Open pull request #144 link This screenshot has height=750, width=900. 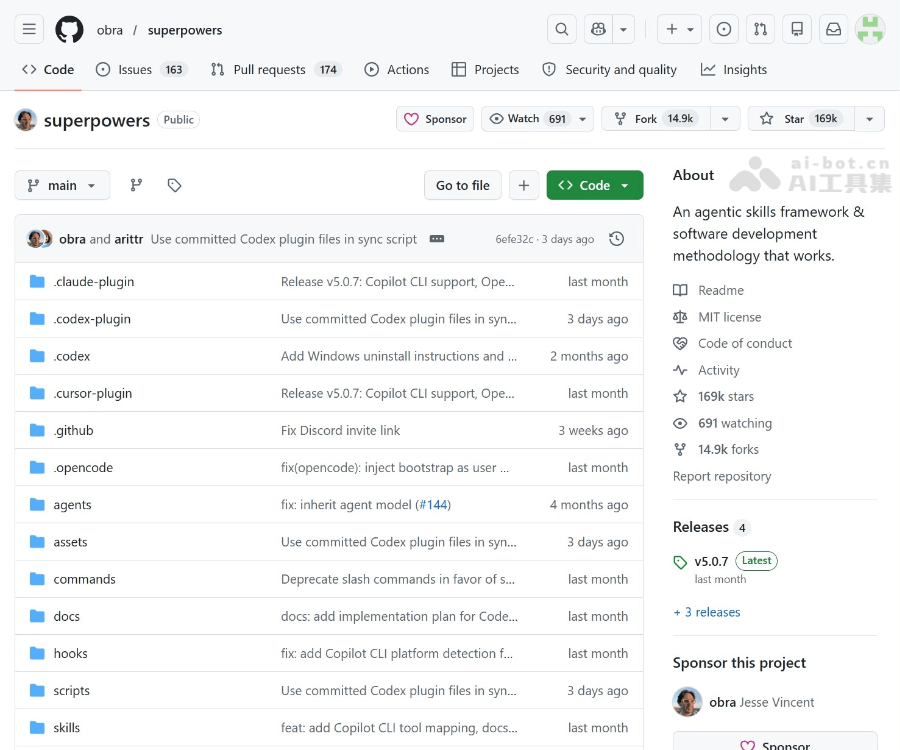coord(433,504)
